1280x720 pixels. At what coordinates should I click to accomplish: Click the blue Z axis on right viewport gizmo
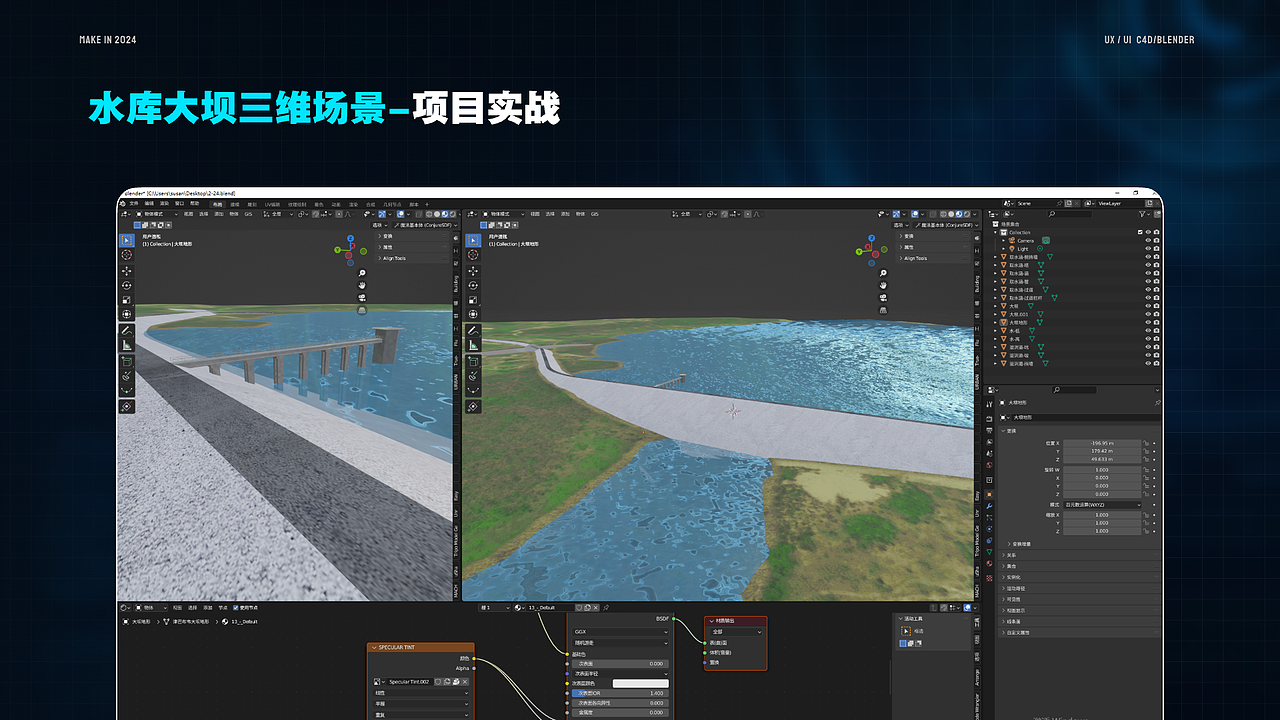(x=872, y=237)
